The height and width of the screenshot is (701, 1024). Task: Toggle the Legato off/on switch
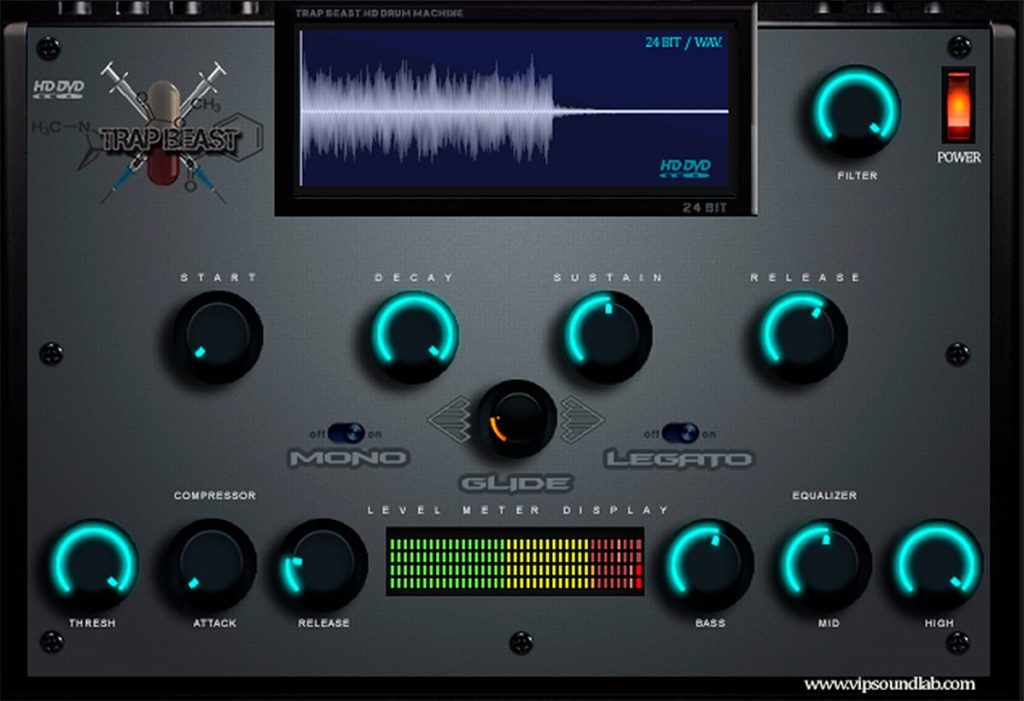click(680, 433)
